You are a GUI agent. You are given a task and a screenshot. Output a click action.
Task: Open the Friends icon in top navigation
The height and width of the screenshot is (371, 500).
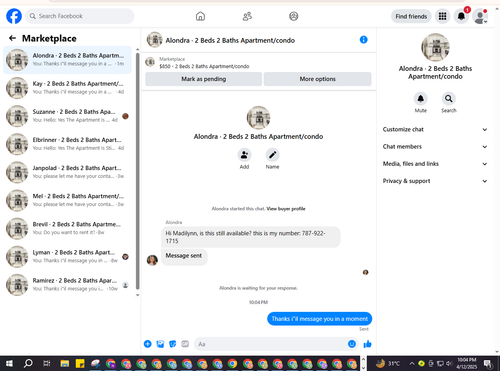click(x=247, y=16)
